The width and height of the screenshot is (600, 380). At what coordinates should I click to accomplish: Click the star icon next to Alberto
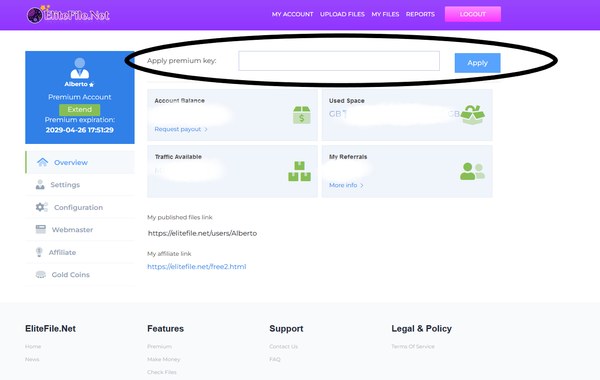pyautogui.click(x=91, y=85)
